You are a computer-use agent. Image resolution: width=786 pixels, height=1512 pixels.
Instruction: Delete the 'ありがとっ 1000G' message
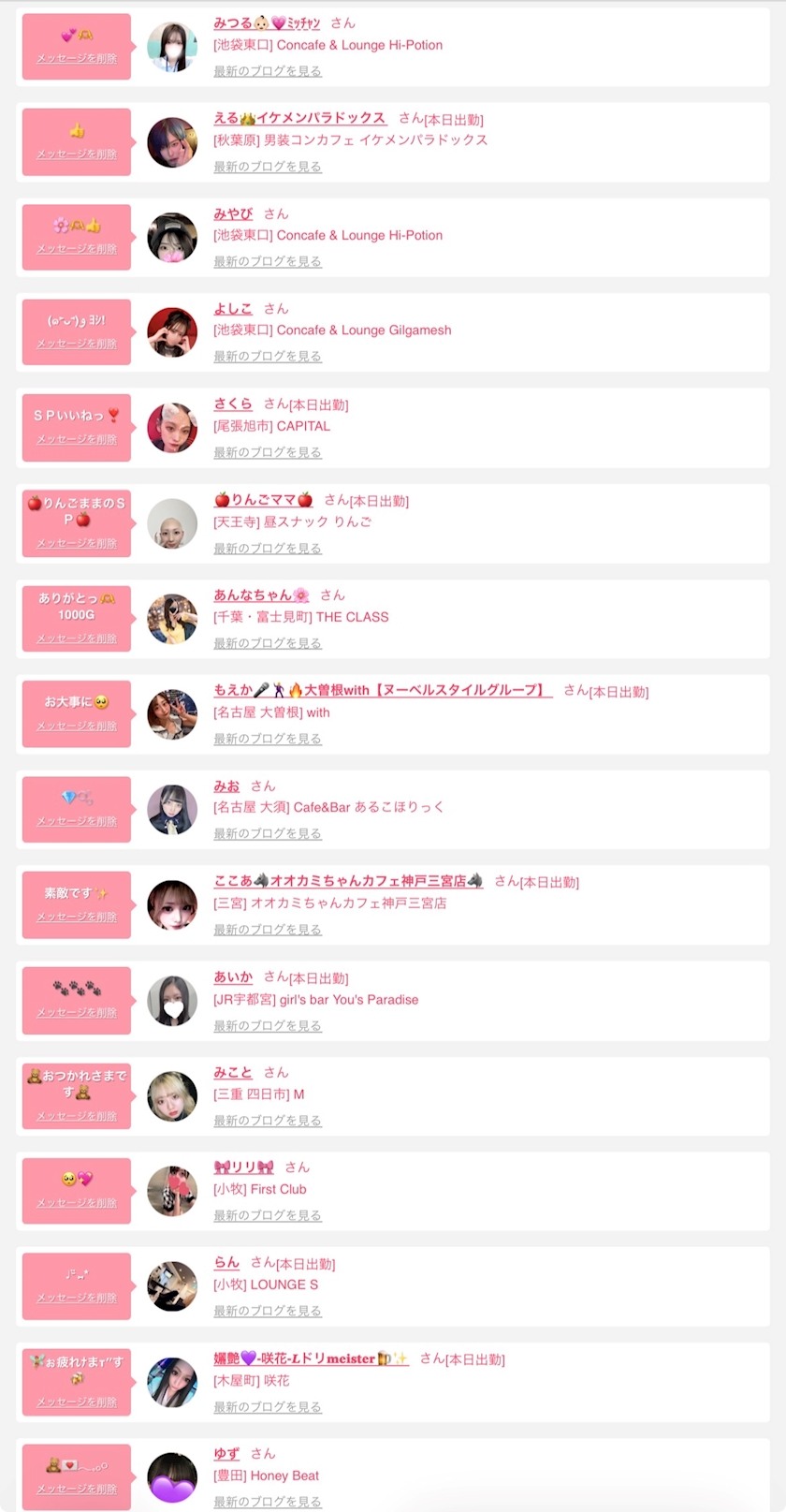tap(77, 639)
